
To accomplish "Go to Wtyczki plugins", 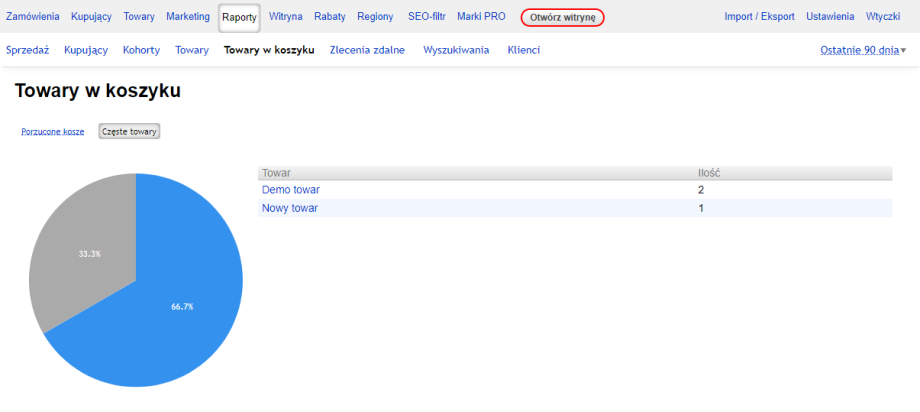I will [883, 17].
